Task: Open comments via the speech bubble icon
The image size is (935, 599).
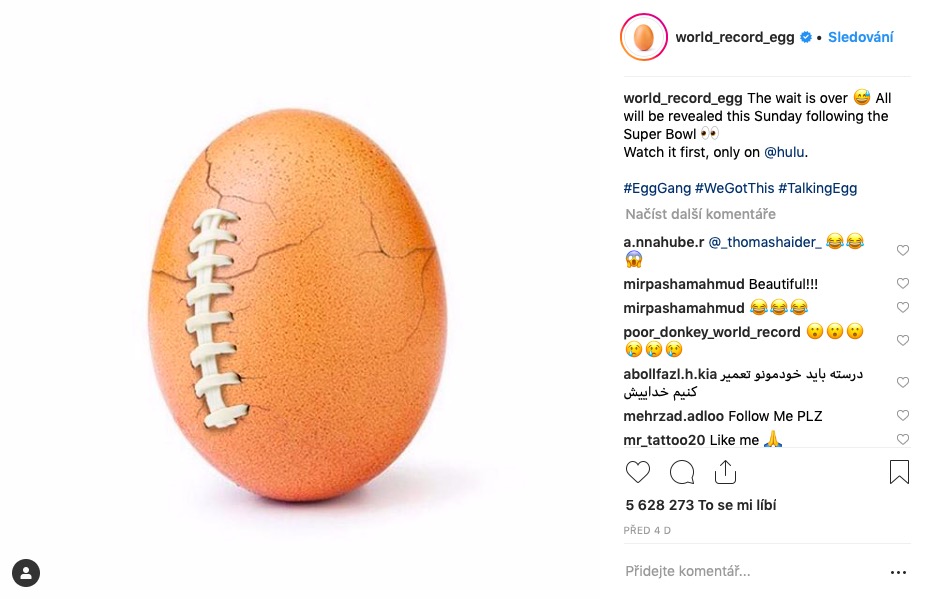Action: (x=682, y=472)
